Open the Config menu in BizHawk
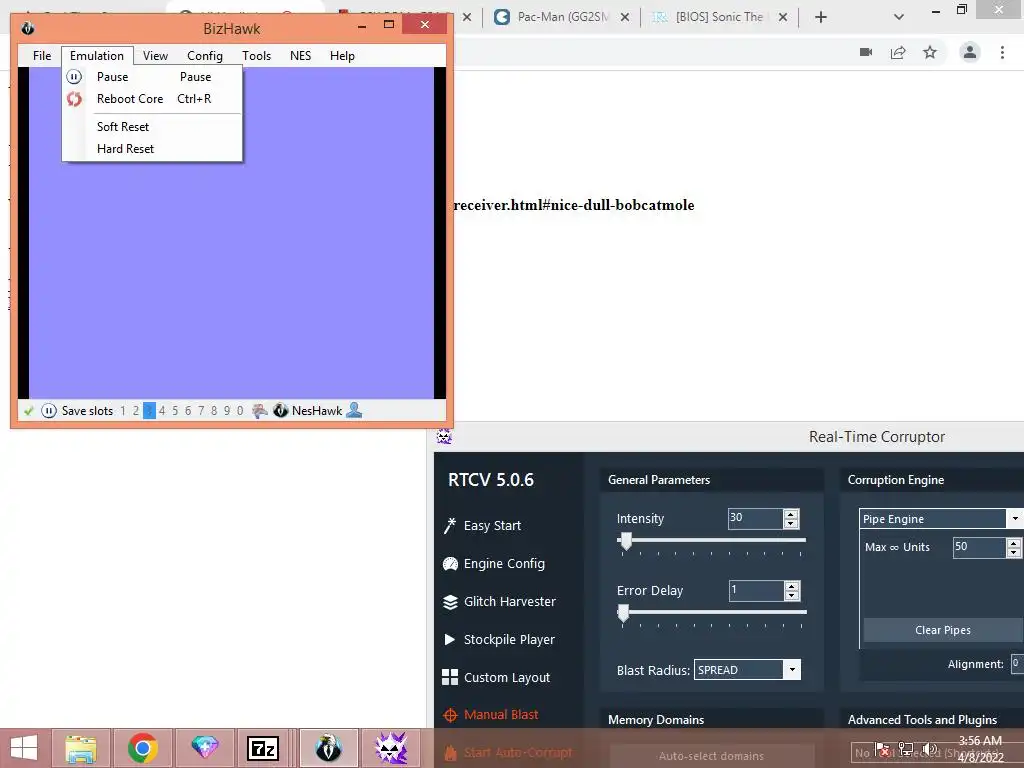 tap(205, 56)
